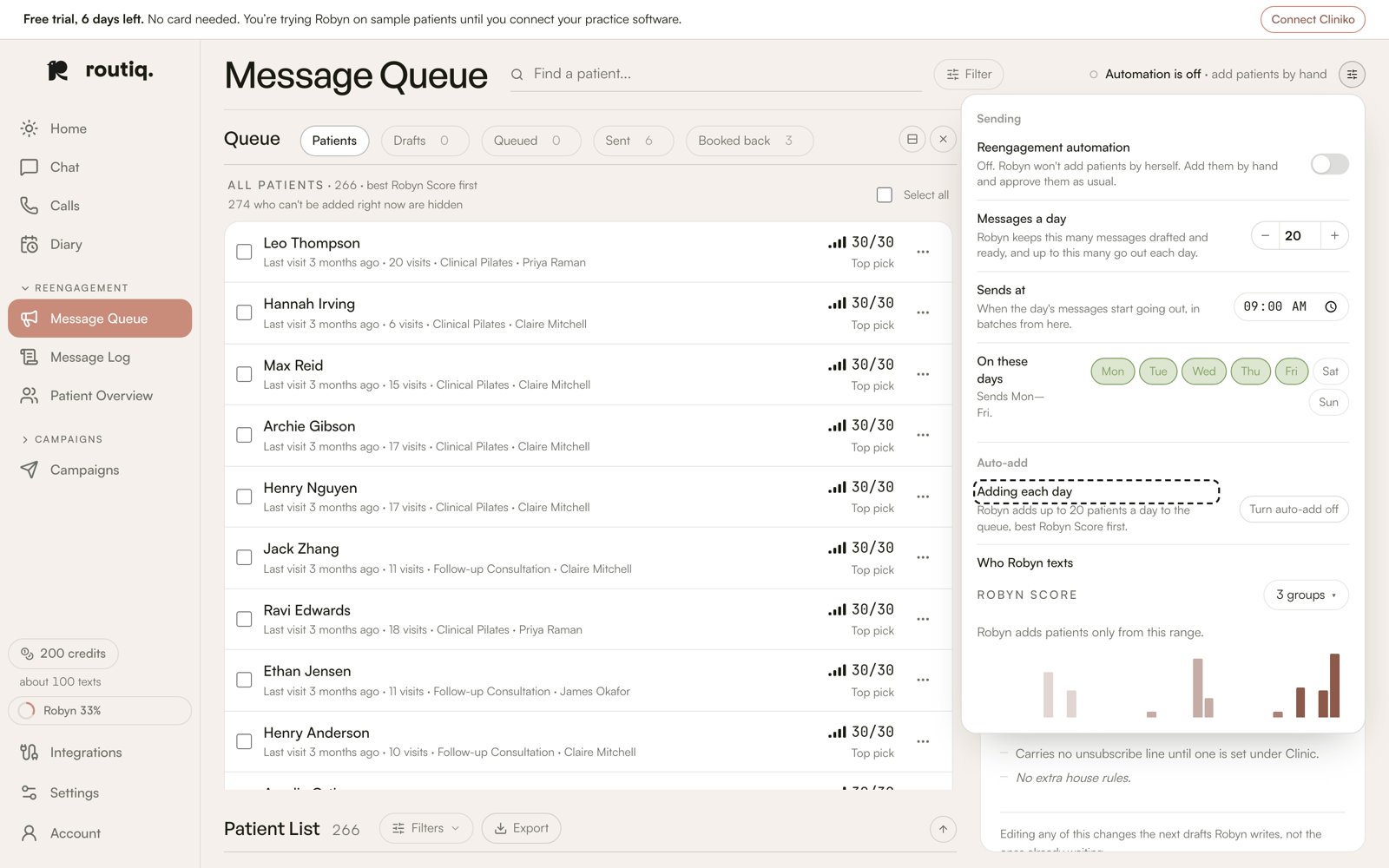
Task: Click the sending settings sliders icon
Action: click(x=1352, y=75)
